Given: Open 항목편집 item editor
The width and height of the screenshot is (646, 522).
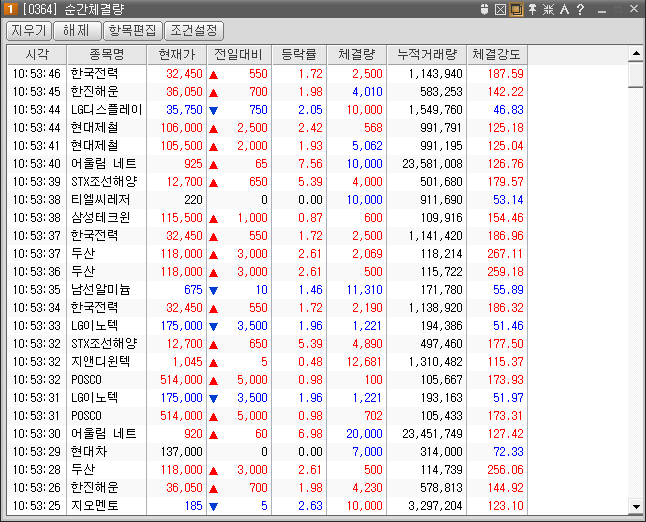Looking at the screenshot, I should (133, 31).
